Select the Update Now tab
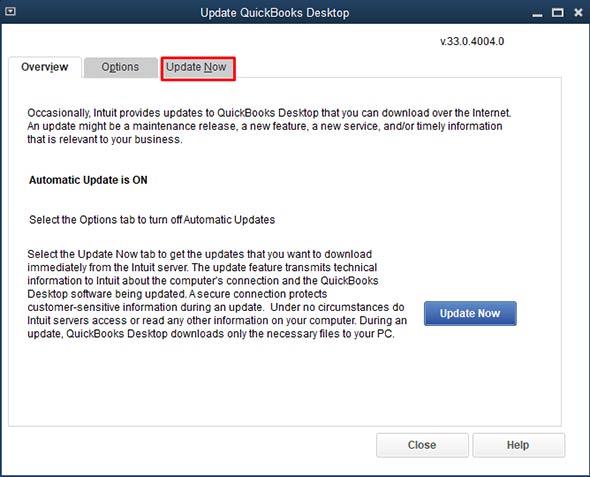The height and width of the screenshot is (477, 590). (x=198, y=68)
